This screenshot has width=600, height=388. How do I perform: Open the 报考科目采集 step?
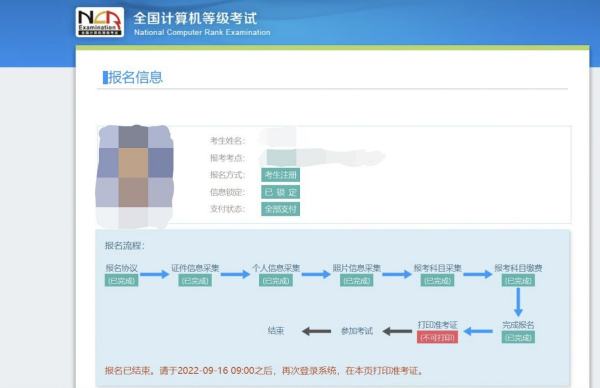437,268
